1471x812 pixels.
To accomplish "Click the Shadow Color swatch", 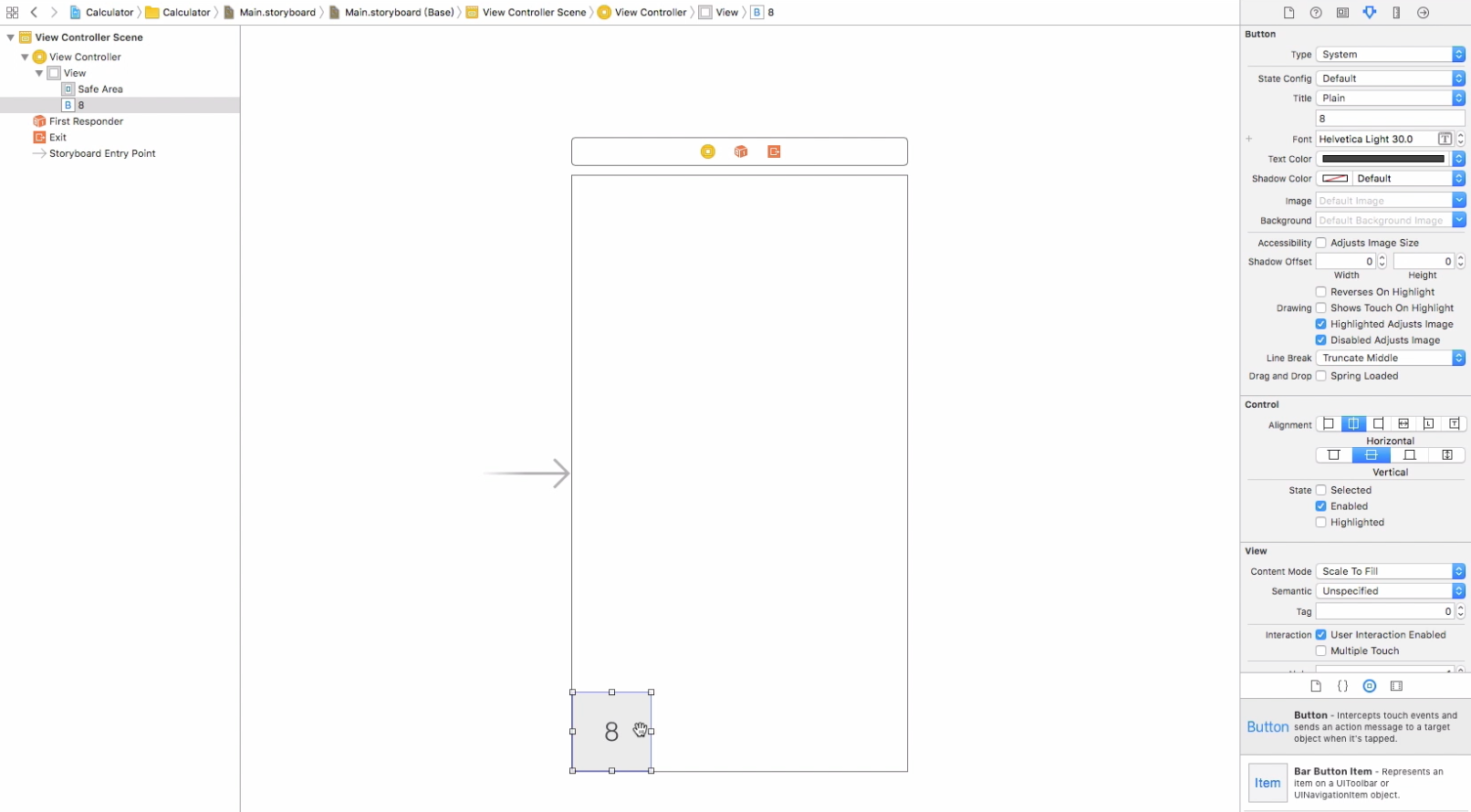I will pos(1334,179).
